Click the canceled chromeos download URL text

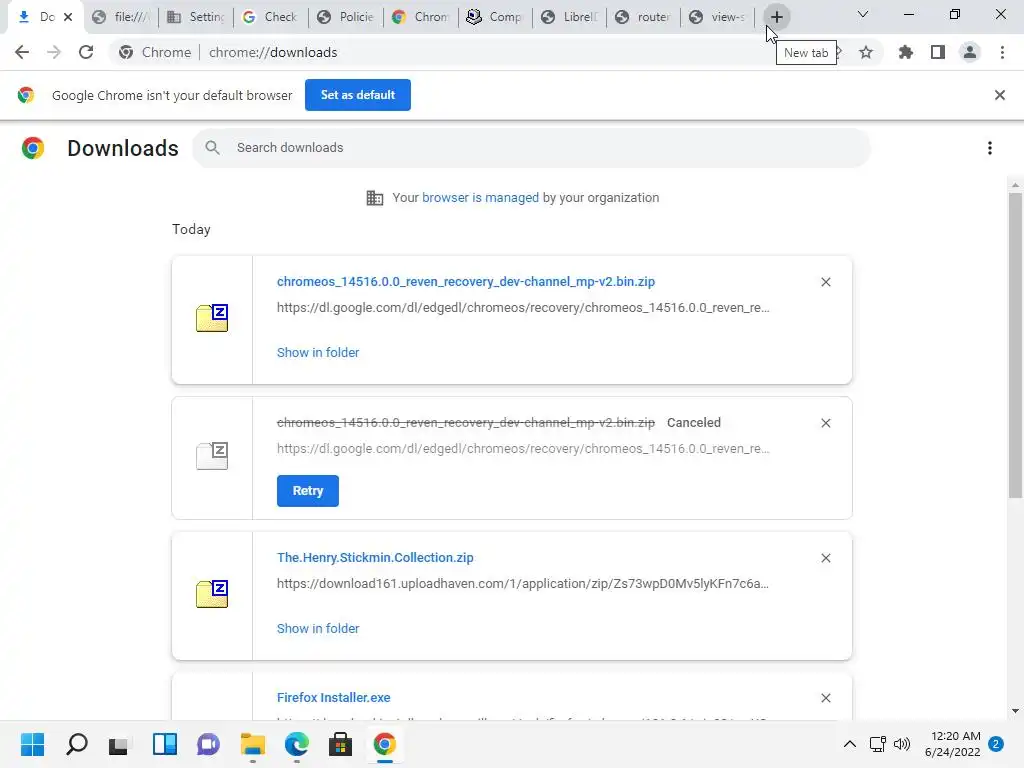(523, 449)
